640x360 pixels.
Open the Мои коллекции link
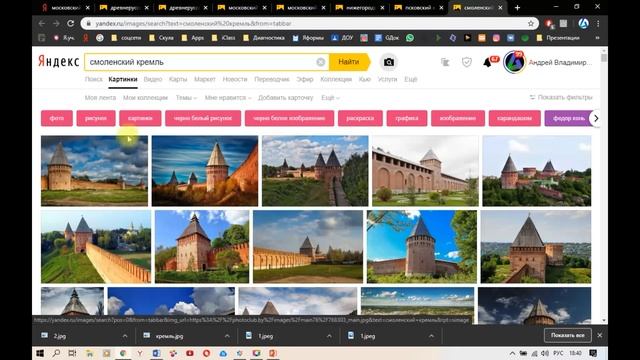[x=145, y=98]
